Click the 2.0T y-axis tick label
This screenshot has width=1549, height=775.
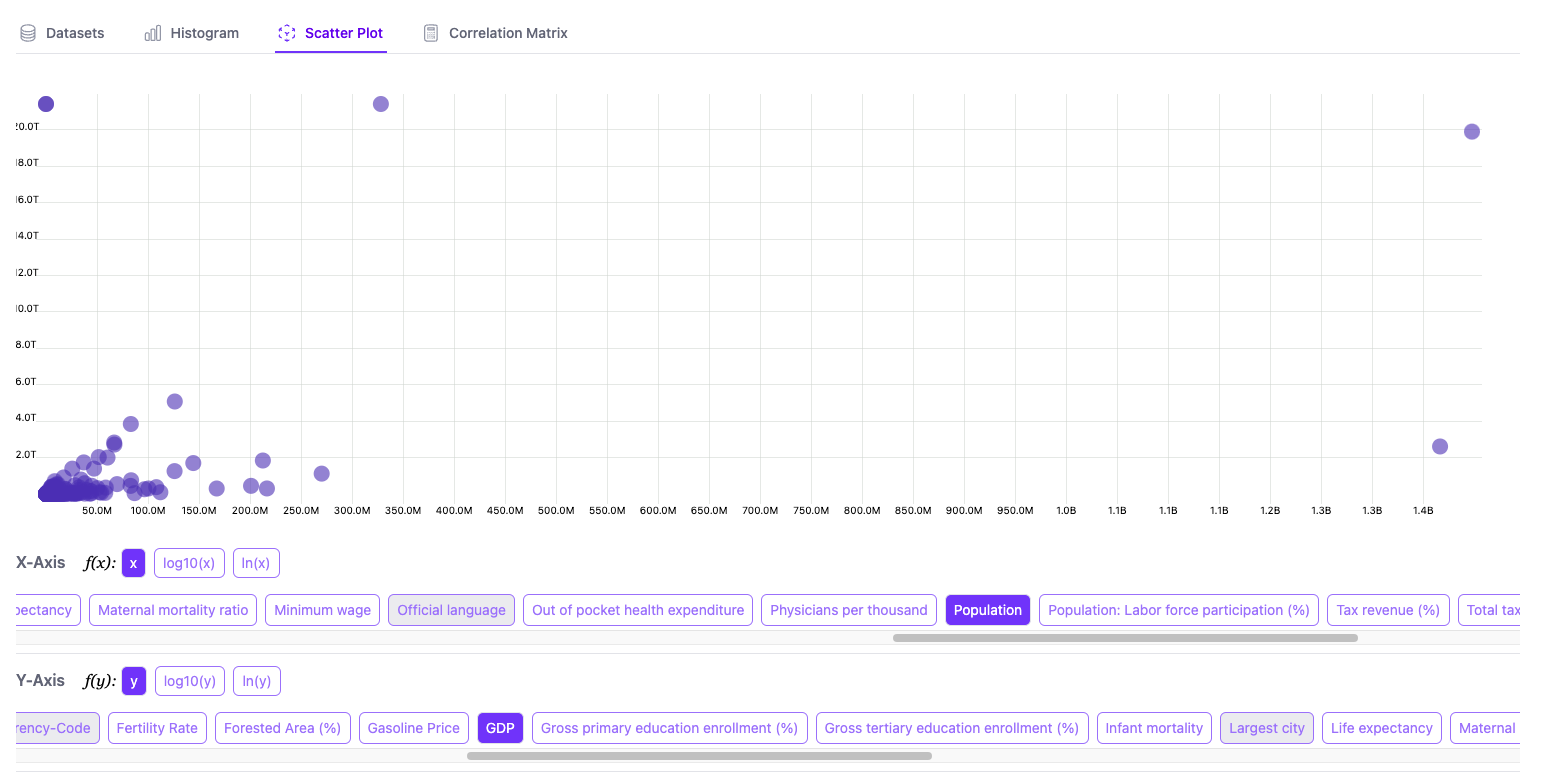[28, 454]
